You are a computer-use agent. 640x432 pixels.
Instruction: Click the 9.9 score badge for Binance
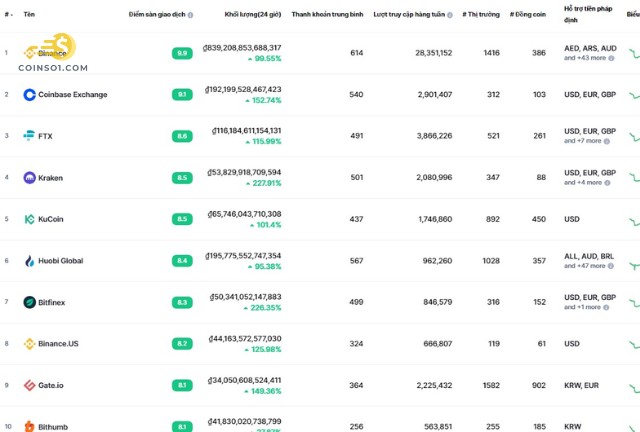pyautogui.click(x=182, y=53)
